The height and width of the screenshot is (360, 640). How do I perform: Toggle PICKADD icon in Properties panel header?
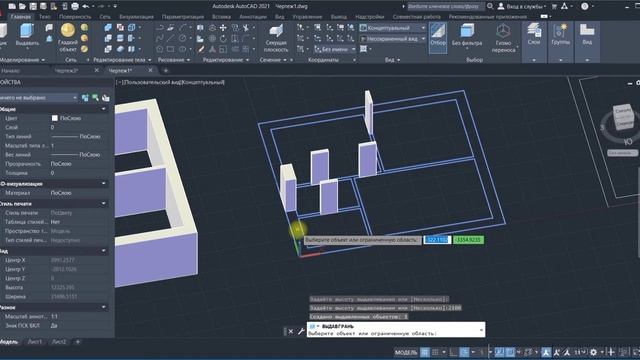point(85,98)
